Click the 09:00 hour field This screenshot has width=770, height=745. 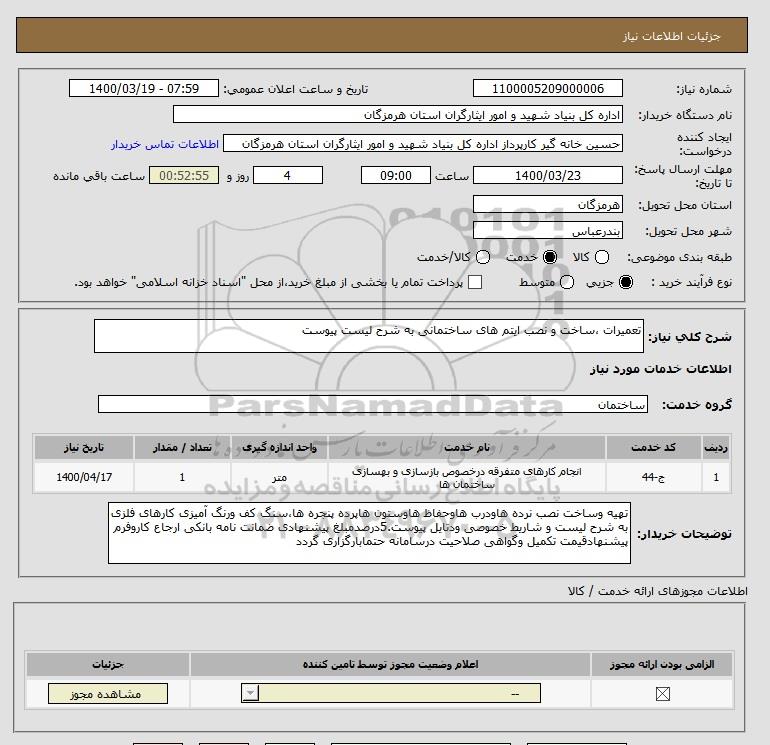pos(396,175)
